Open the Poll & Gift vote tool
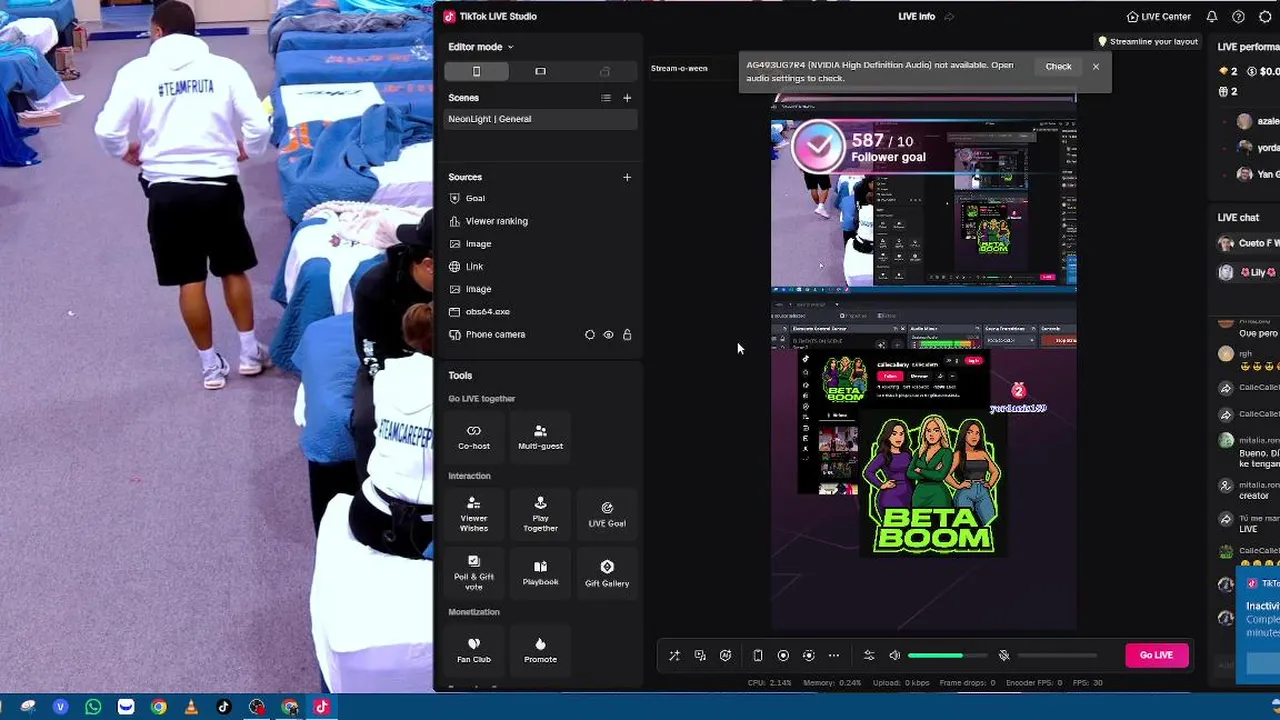Screen dimensions: 1280x720 (474, 573)
